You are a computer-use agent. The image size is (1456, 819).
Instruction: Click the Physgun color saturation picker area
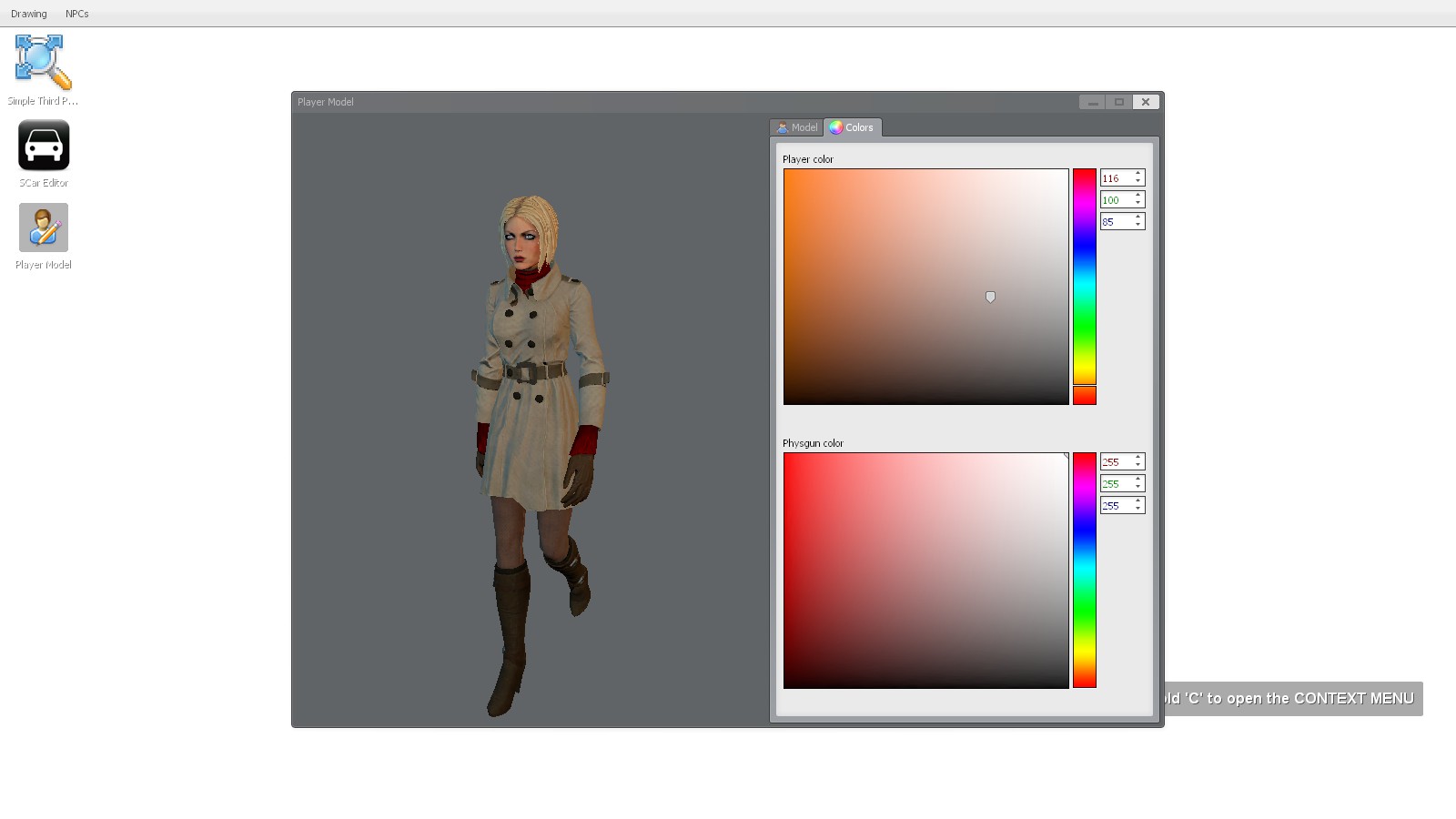pyautogui.click(x=925, y=571)
